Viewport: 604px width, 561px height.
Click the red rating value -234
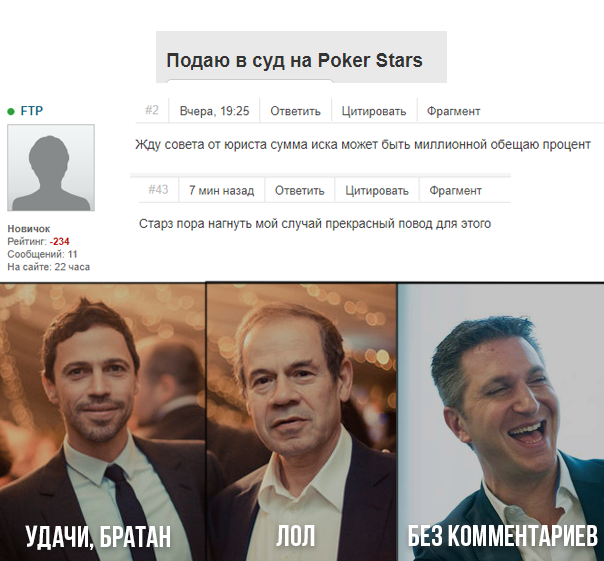pos(60,242)
